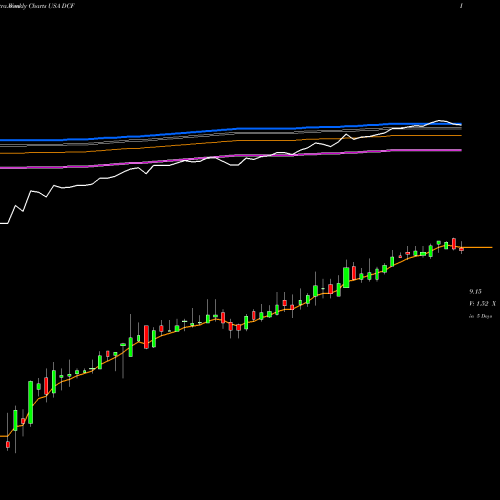This screenshot has height=500, width=500.
Task: Click the 'in 5 Days' label
Action: 481,316
